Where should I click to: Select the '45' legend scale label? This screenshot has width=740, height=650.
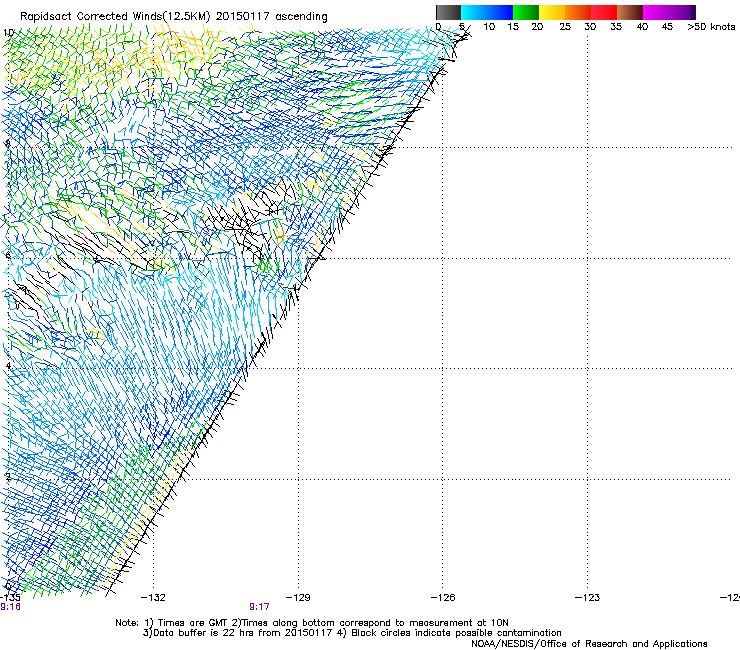pos(667,26)
